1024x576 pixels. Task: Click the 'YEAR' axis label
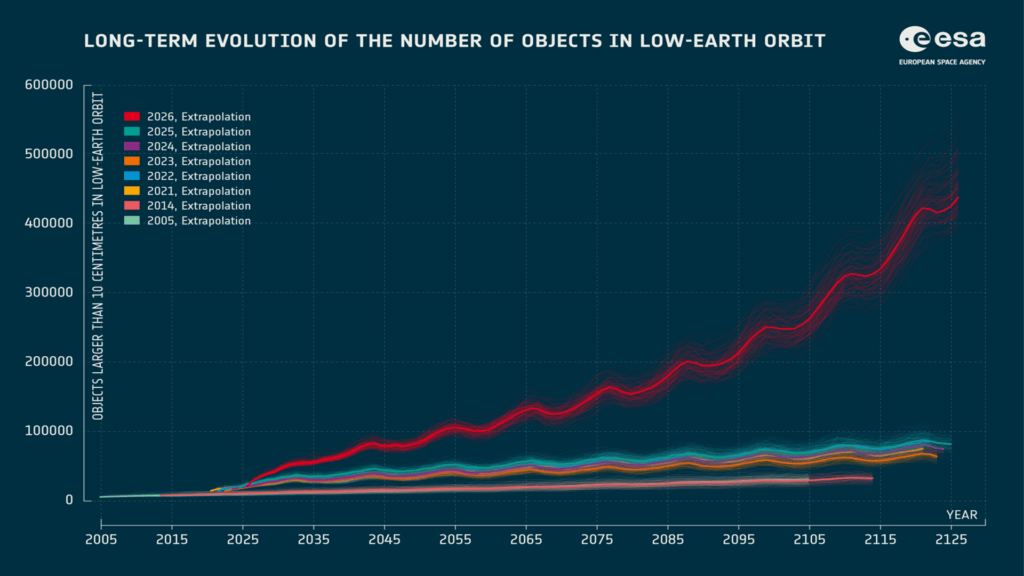pyautogui.click(x=961, y=515)
